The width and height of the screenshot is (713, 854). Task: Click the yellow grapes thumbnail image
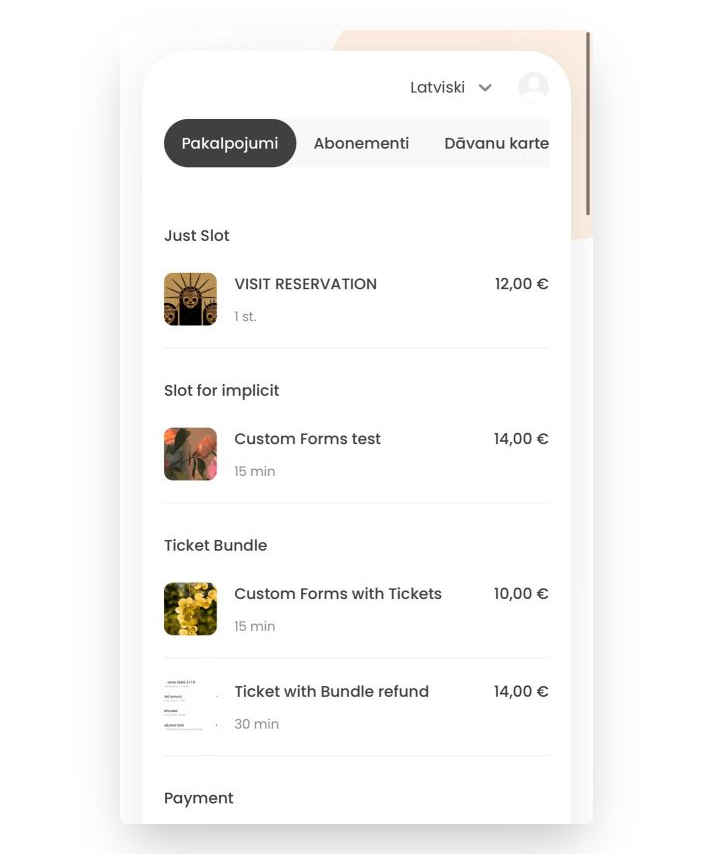[x=190, y=609]
